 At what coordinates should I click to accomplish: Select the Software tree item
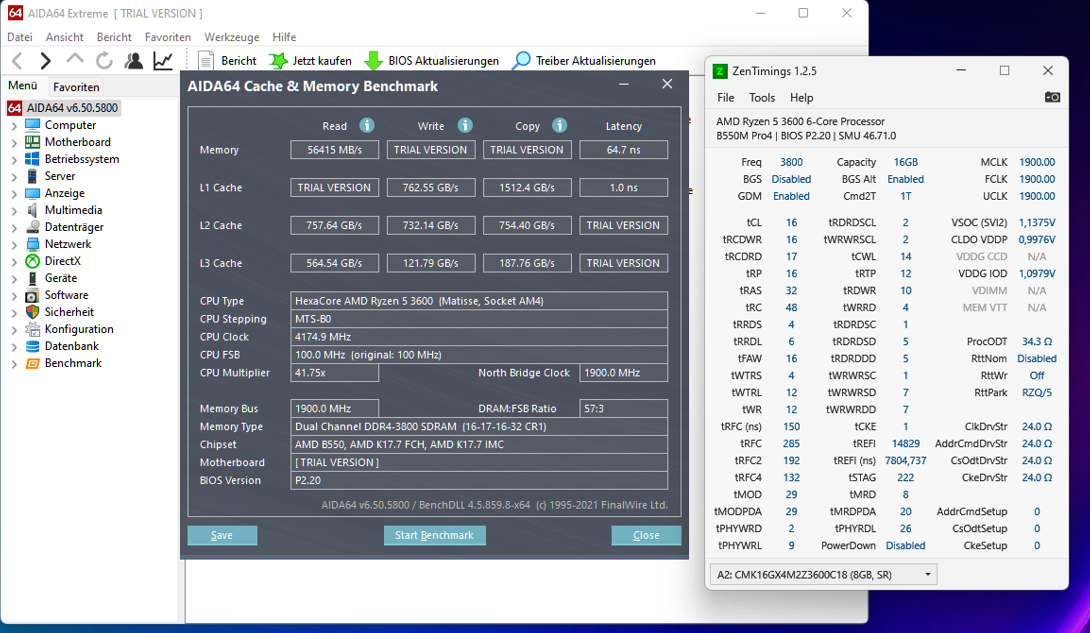coord(67,295)
